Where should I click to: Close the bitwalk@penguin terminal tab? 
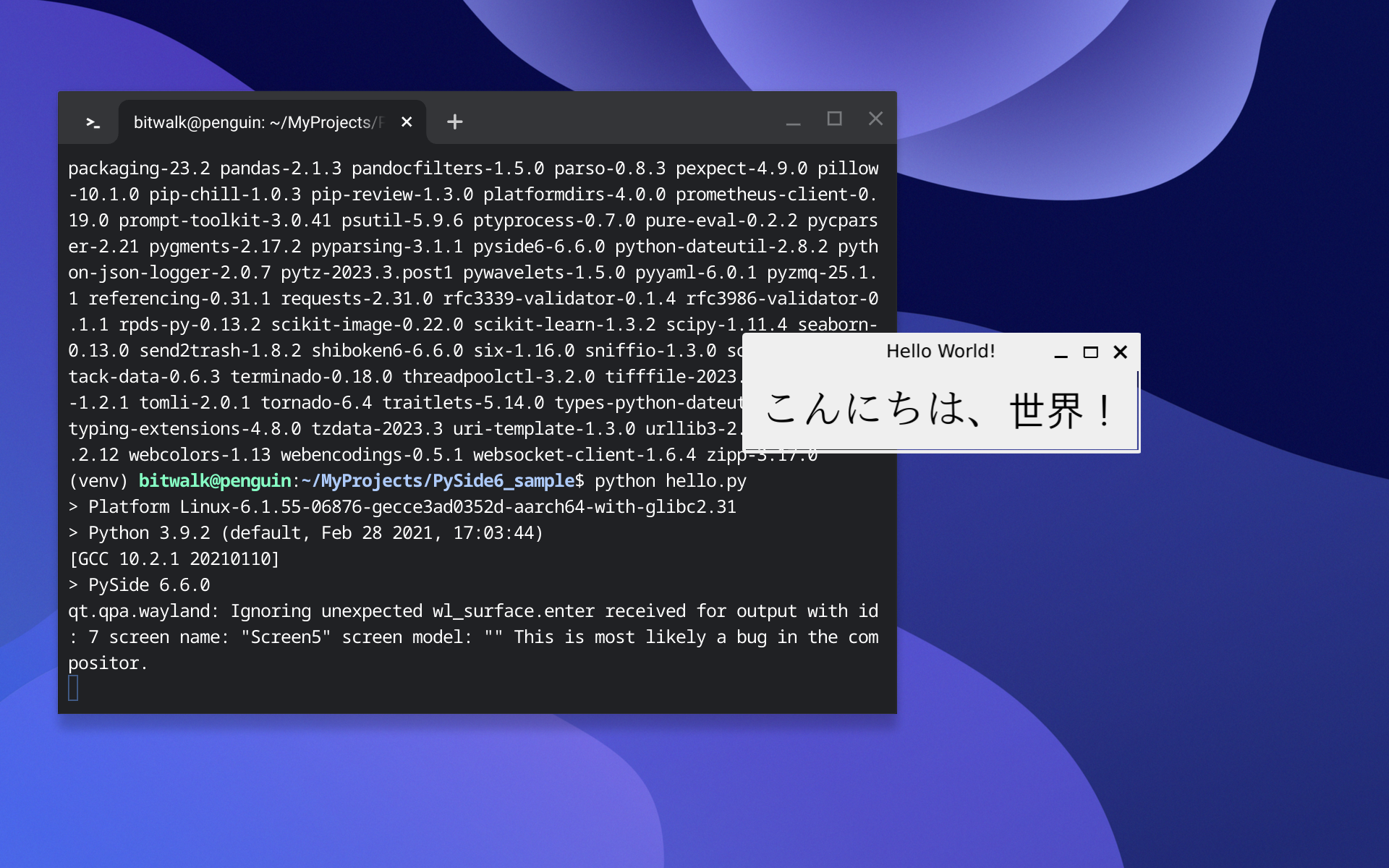tap(407, 122)
